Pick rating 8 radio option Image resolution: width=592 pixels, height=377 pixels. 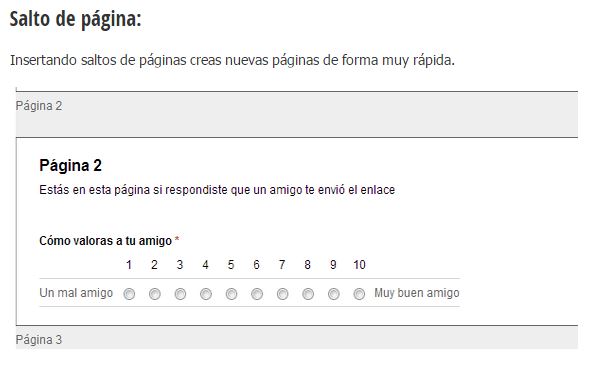coord(308,294)
